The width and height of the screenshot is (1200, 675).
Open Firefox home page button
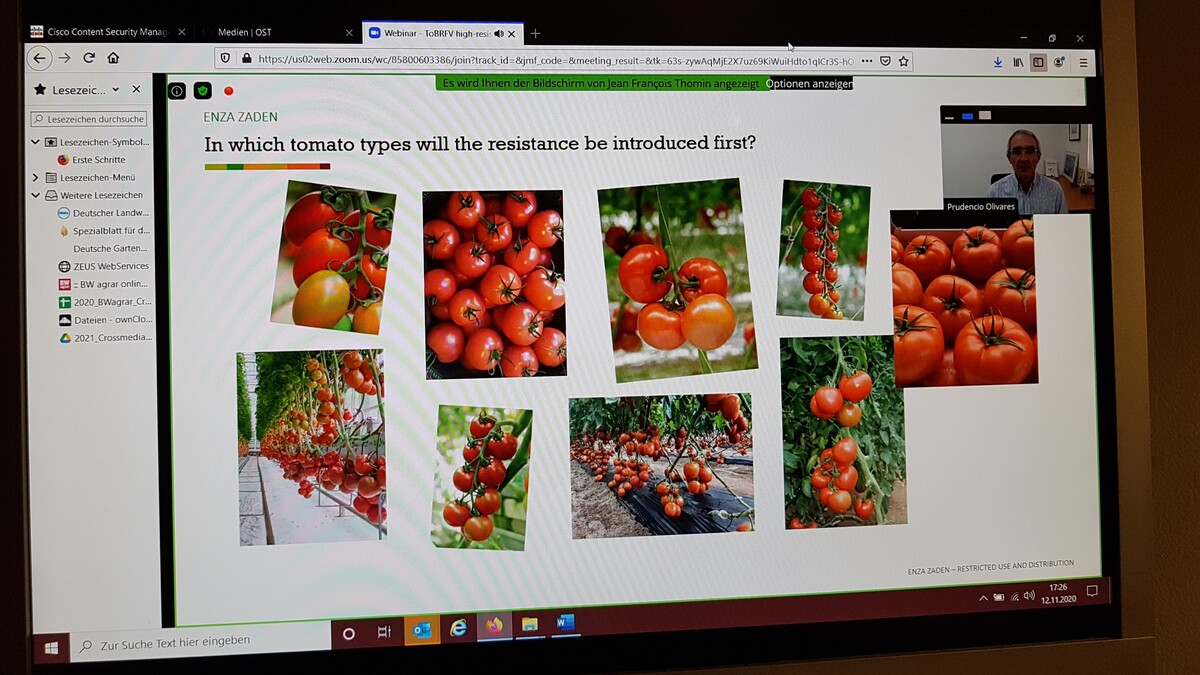[113, 58]
